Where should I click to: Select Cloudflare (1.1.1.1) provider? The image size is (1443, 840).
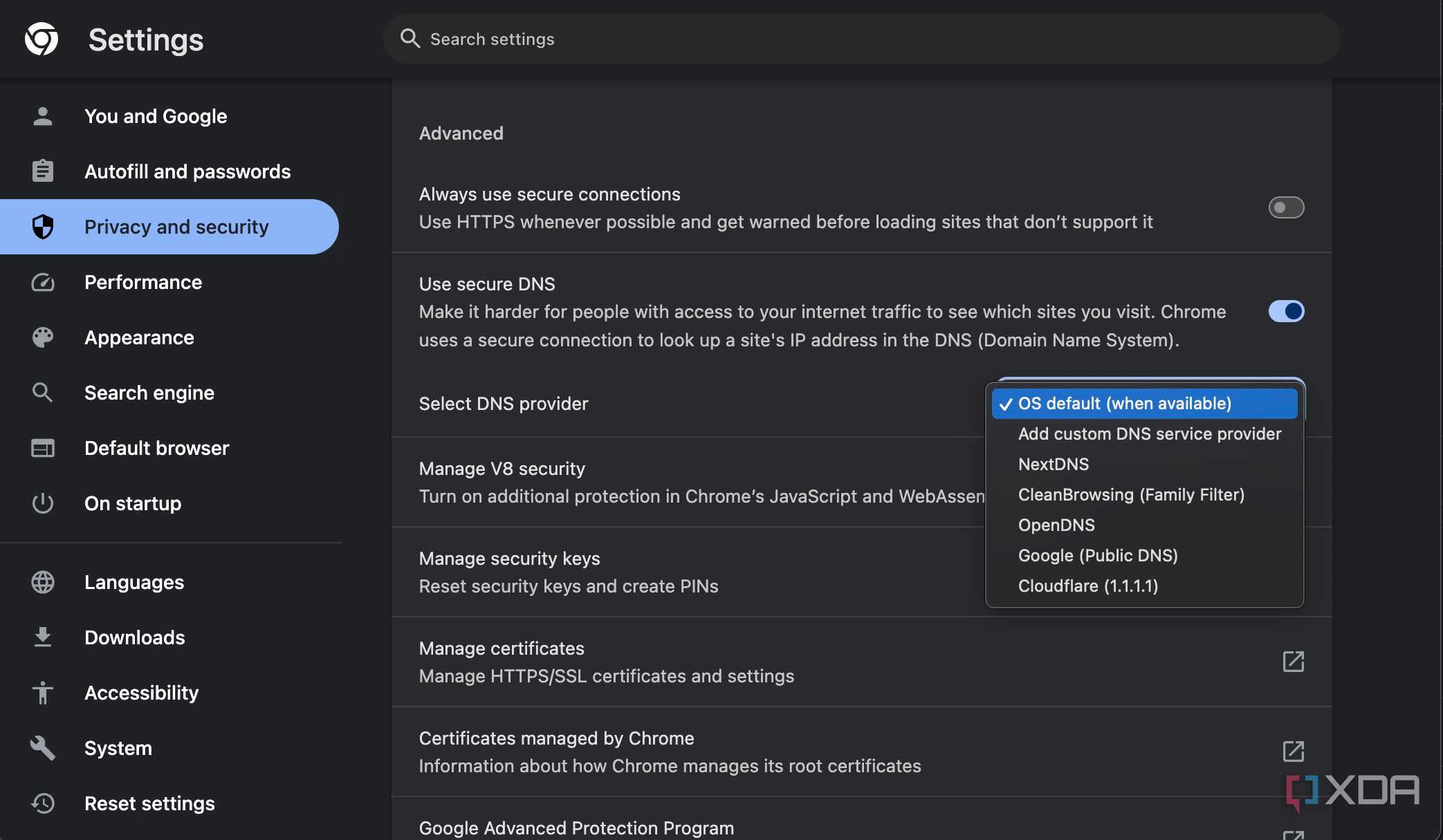pos(1144,586)
